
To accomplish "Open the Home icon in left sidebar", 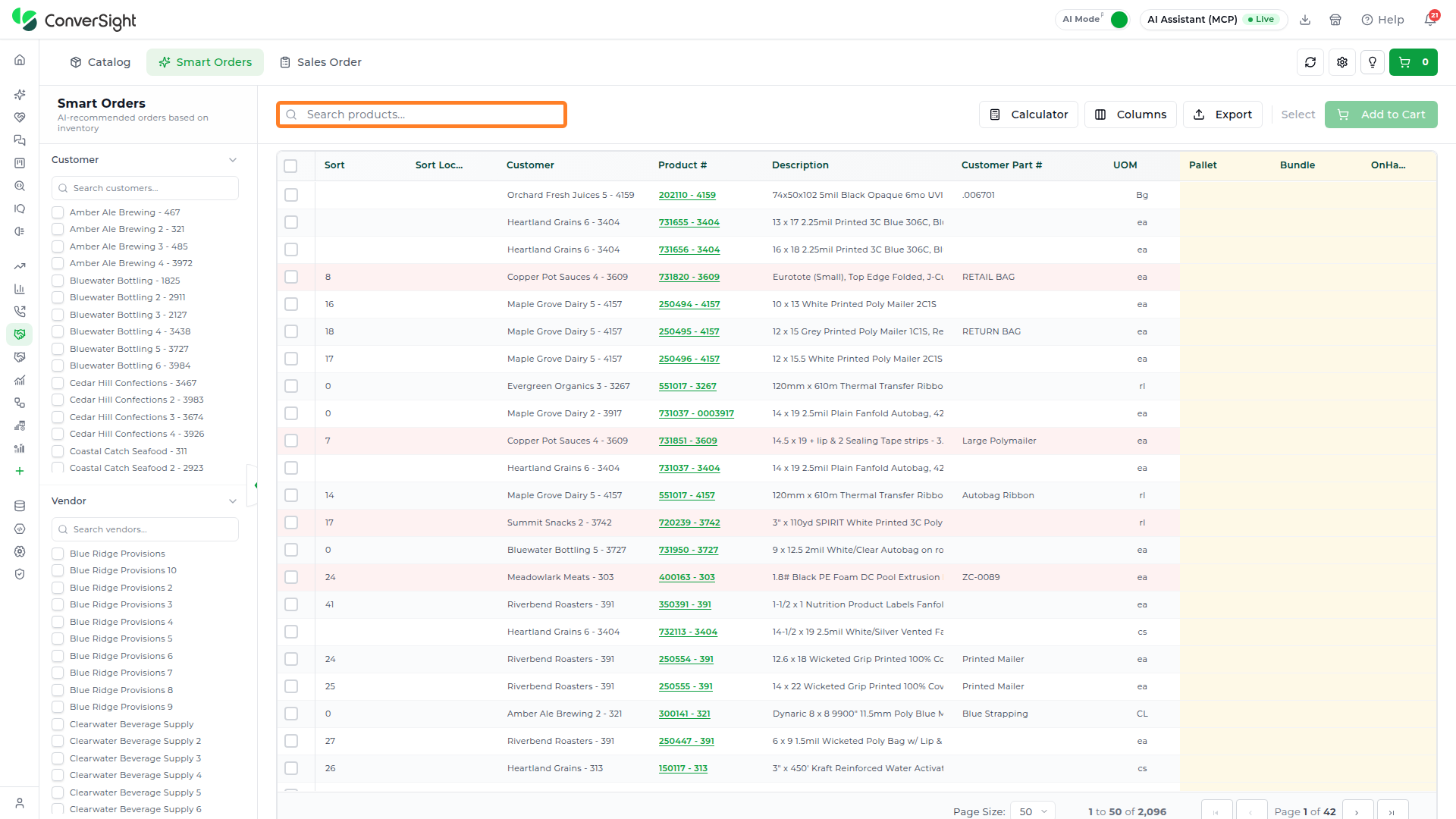I will [20, 60].
